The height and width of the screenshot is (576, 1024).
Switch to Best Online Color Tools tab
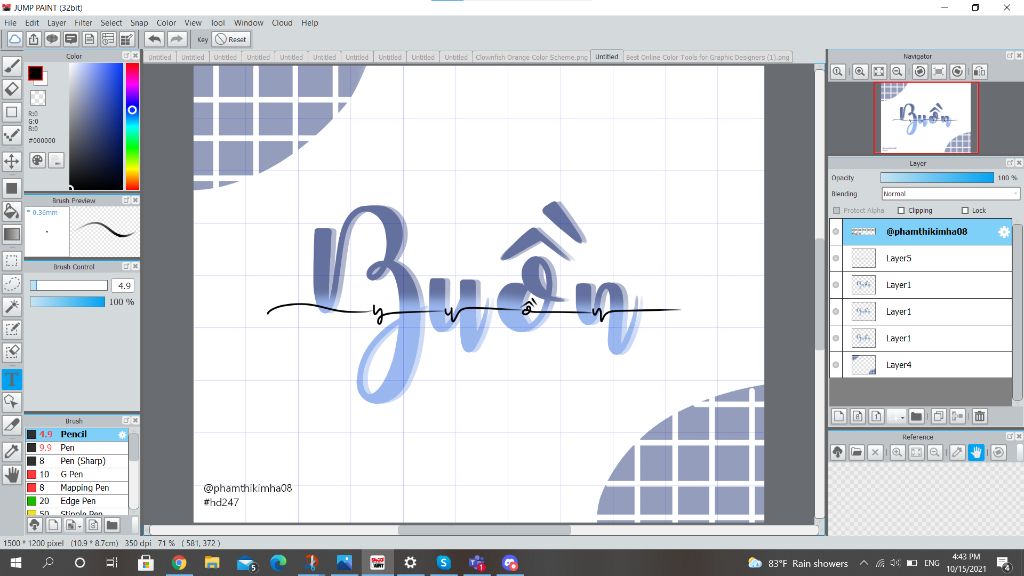(707, 57)
